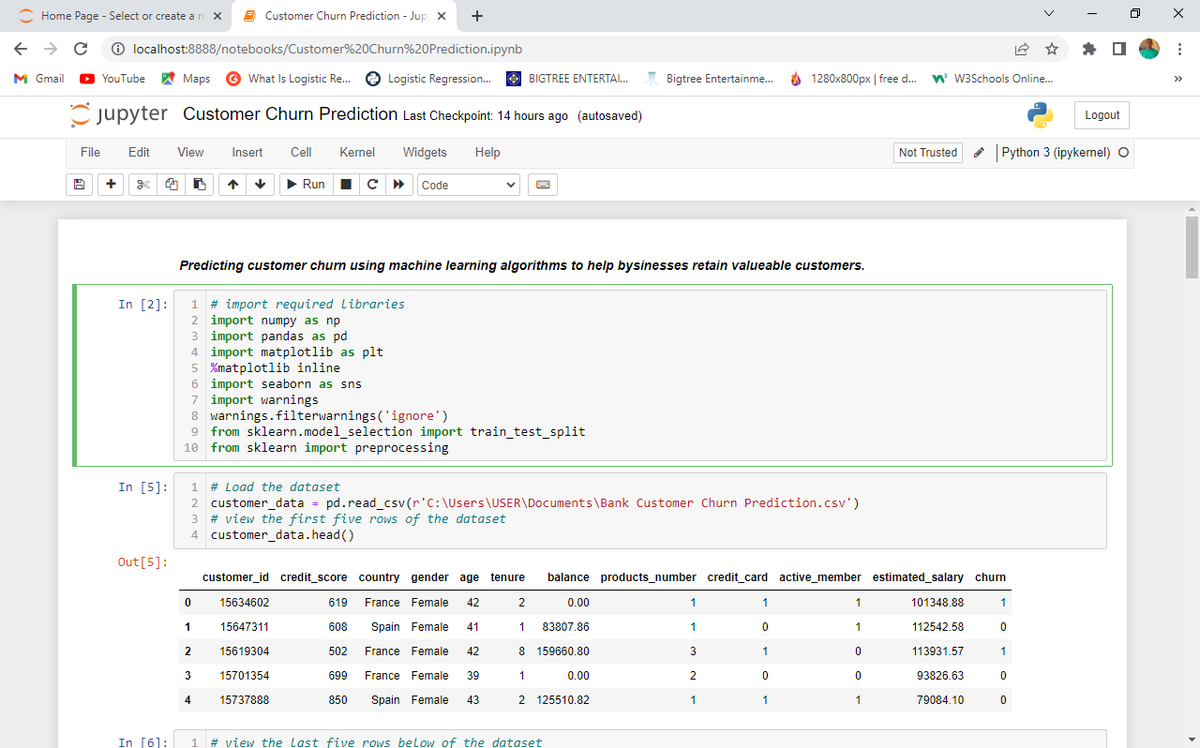Go forward in browser history
Viewport: 1200px width, 748px height.
[51, 49]
